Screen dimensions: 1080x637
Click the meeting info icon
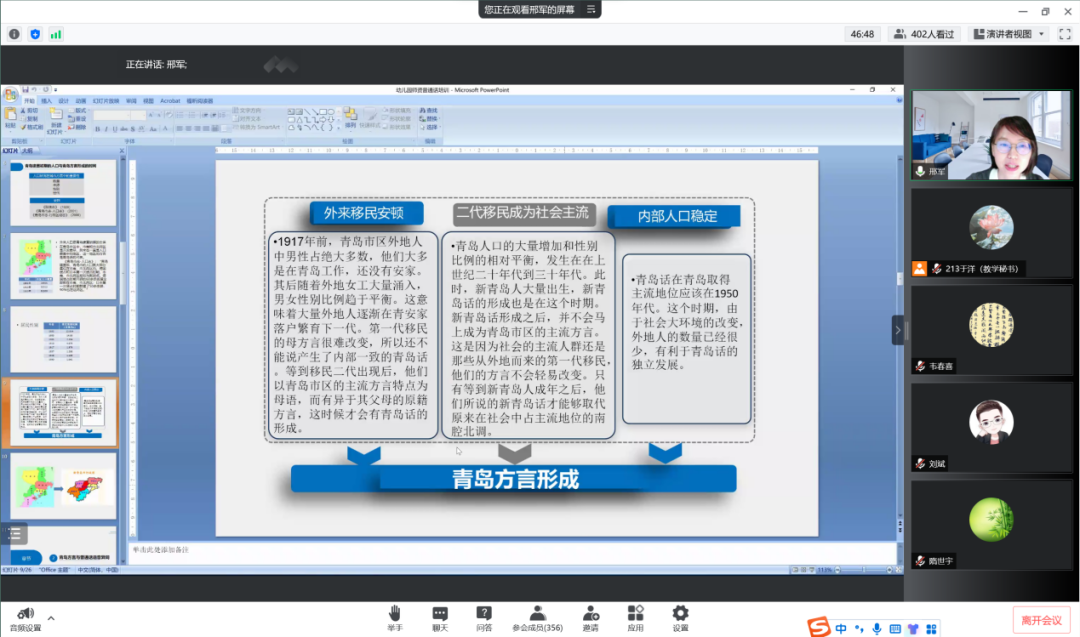click(14, 34)
